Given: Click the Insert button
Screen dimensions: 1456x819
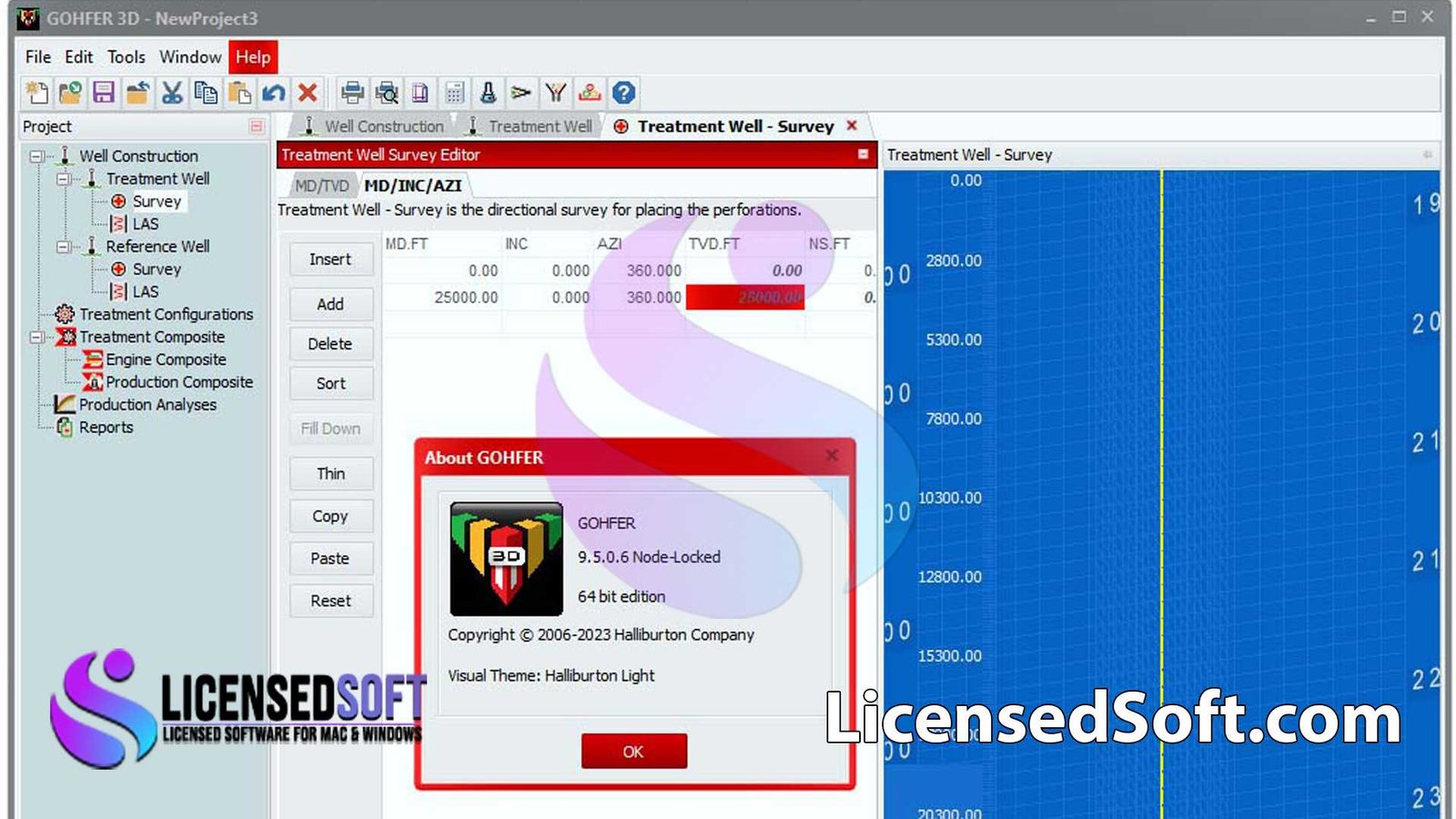Looking at the screenshot, I should tap(330, 259).
